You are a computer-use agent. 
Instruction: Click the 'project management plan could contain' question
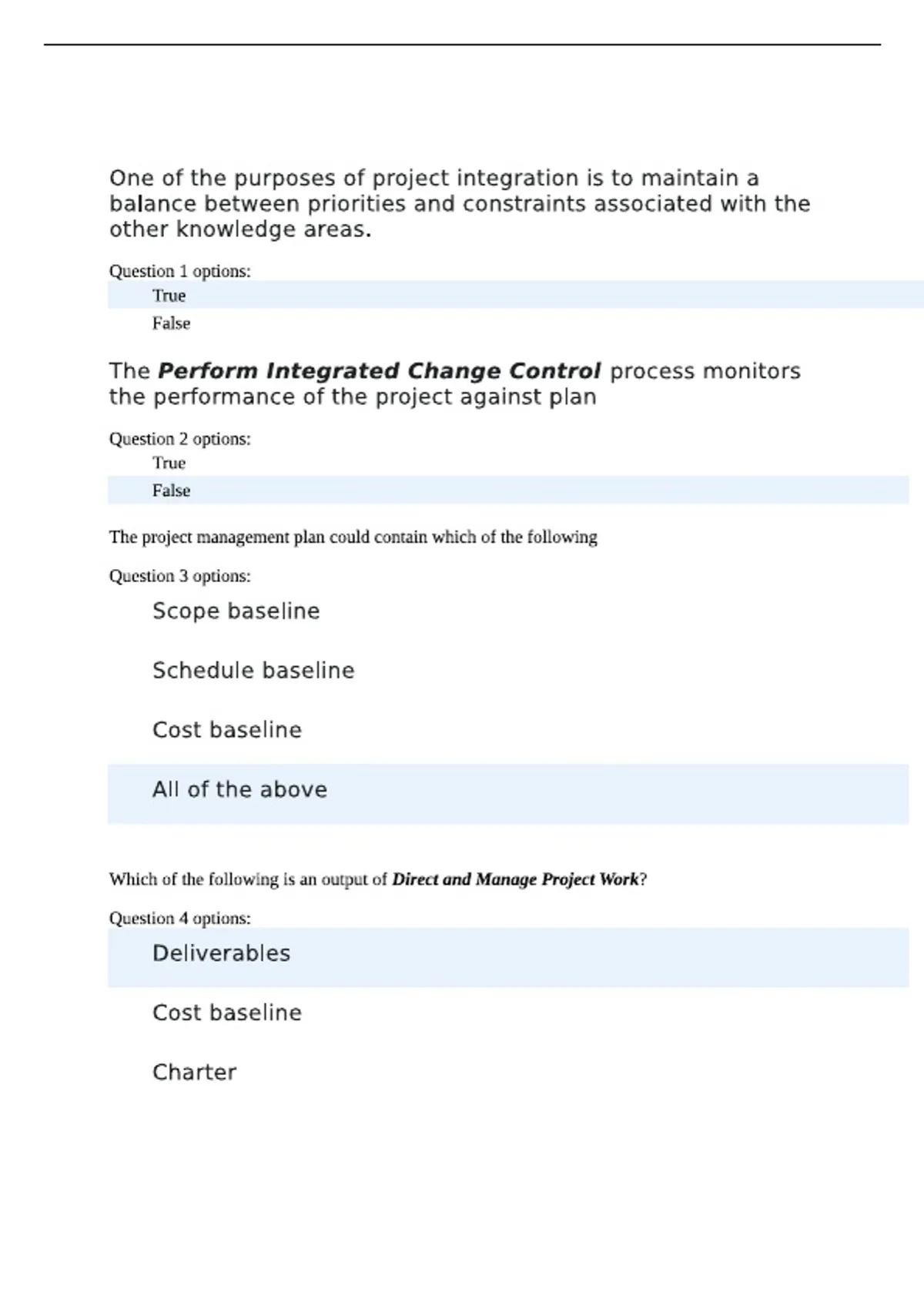353,537
